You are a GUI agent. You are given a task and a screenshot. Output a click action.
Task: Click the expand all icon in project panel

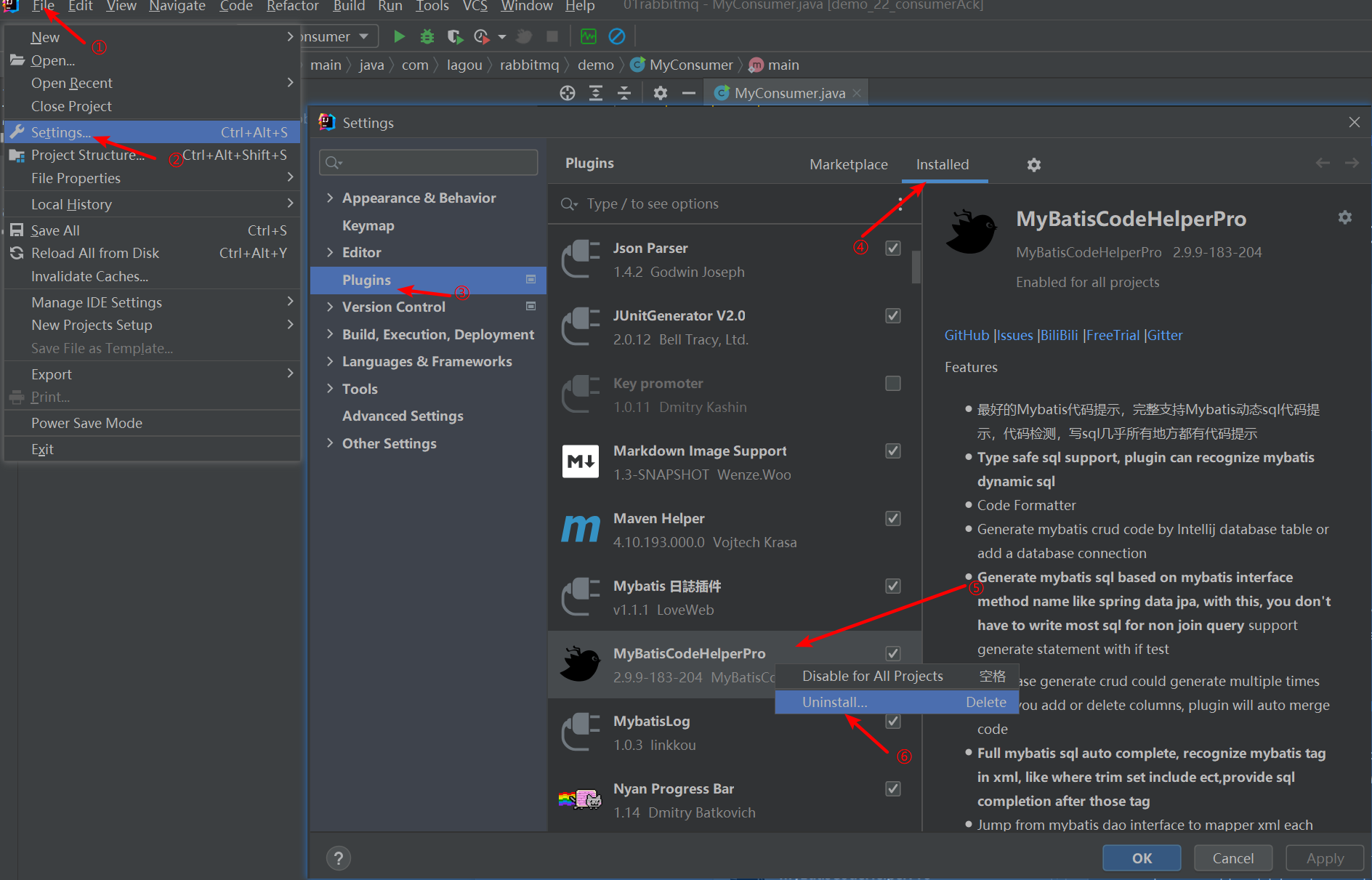click(x=596, y=93)
